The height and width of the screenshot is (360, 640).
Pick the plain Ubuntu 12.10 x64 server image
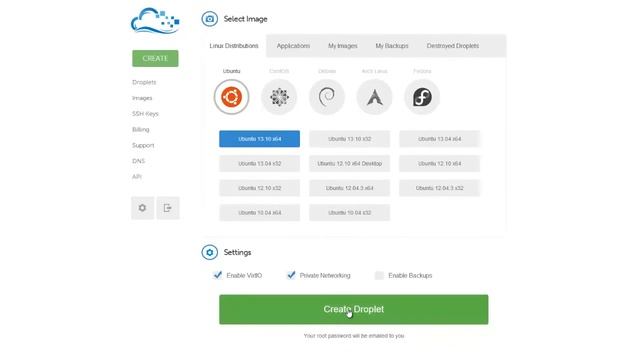[440, 163]
